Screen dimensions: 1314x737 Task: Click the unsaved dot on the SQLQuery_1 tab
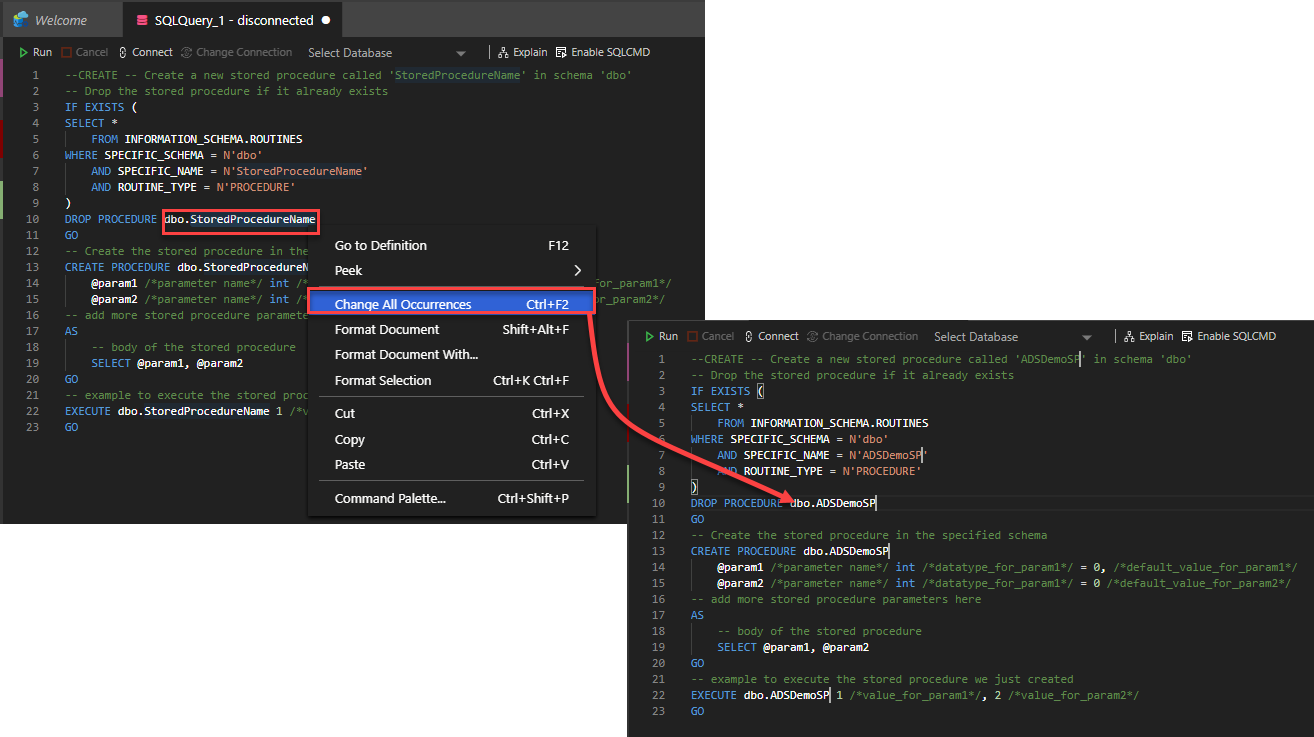(326, 20)
